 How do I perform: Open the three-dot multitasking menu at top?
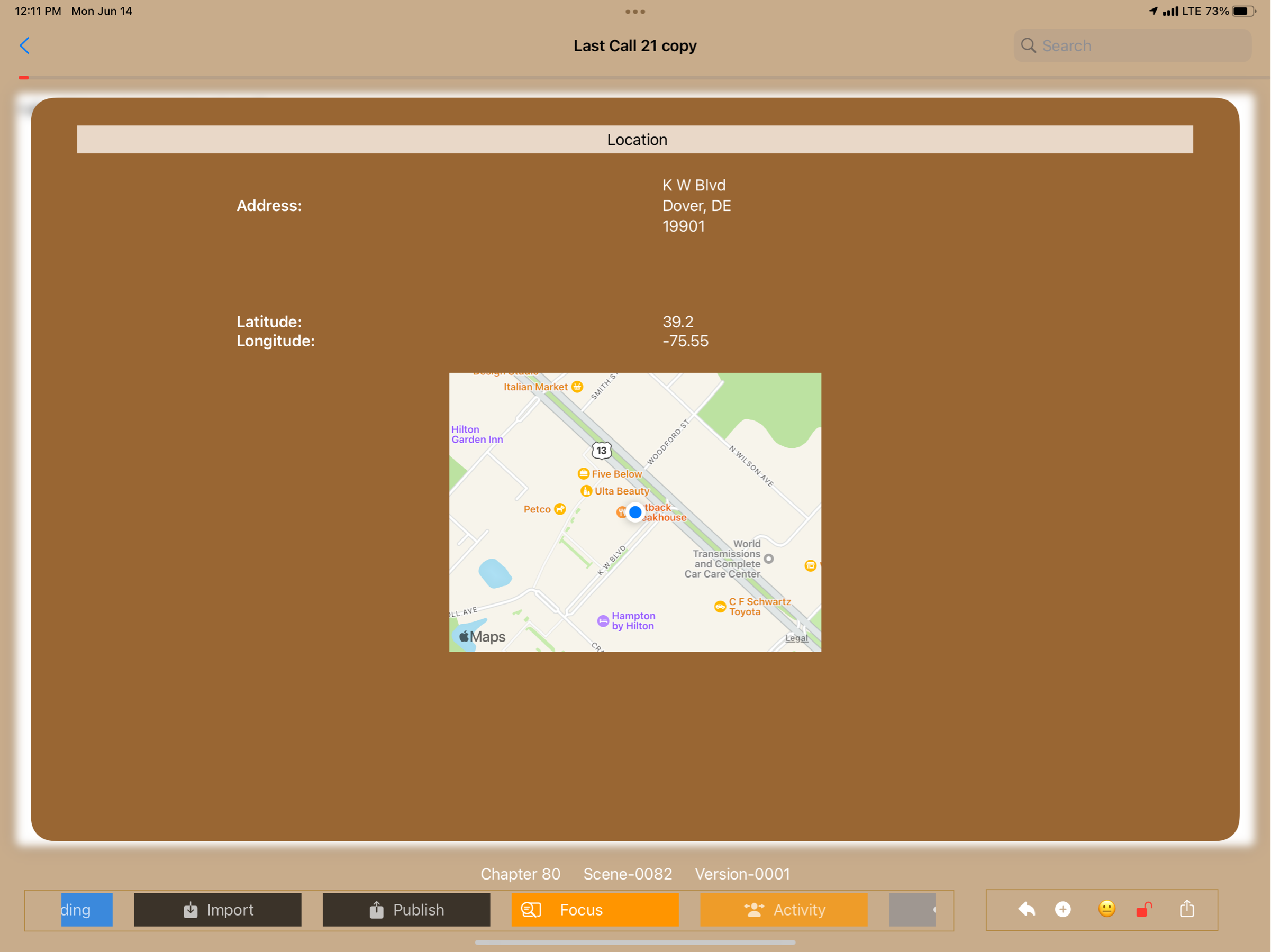(x=635, y=12)
